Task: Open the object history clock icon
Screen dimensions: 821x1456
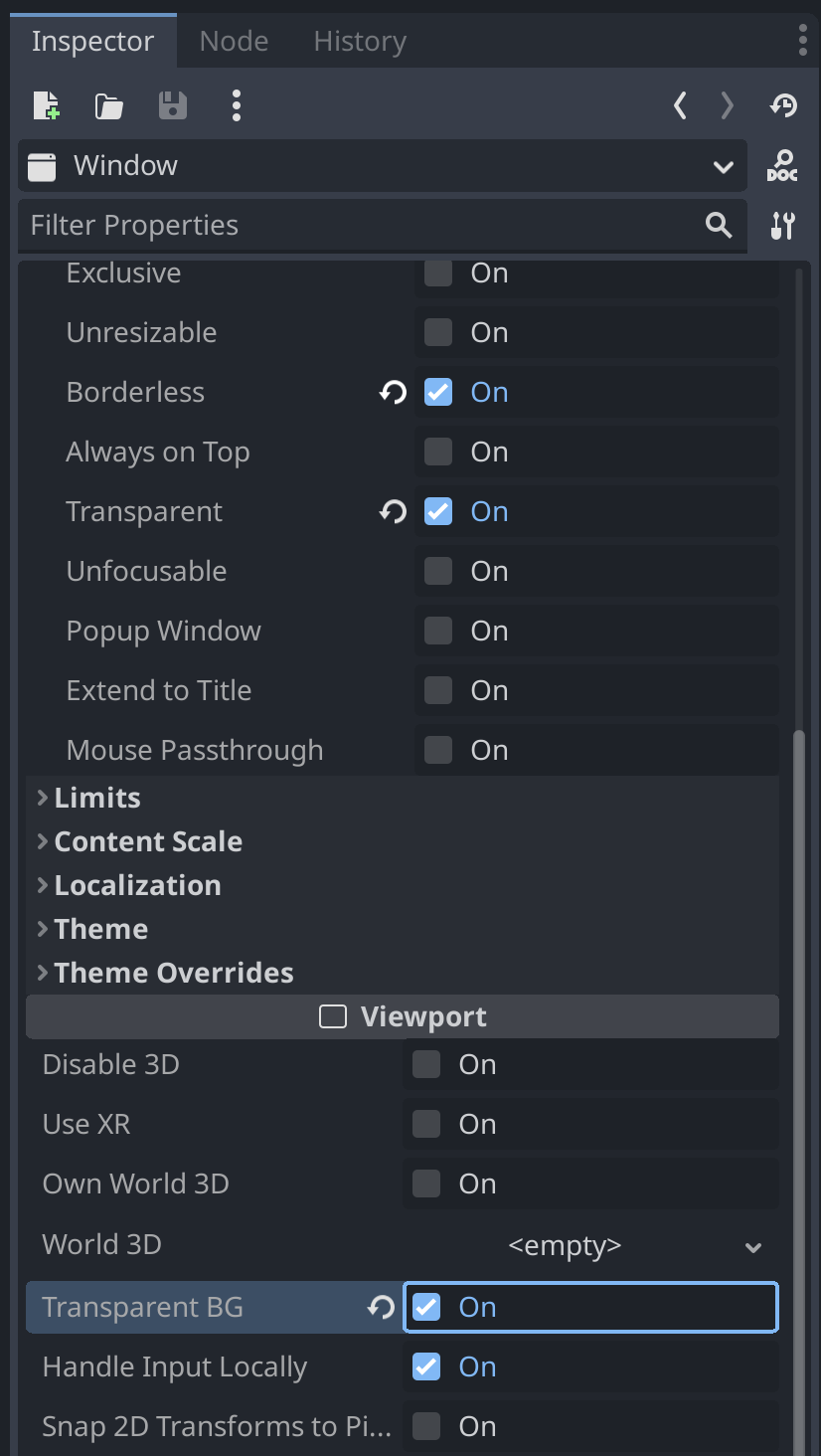Action: (x=783, y=105)
